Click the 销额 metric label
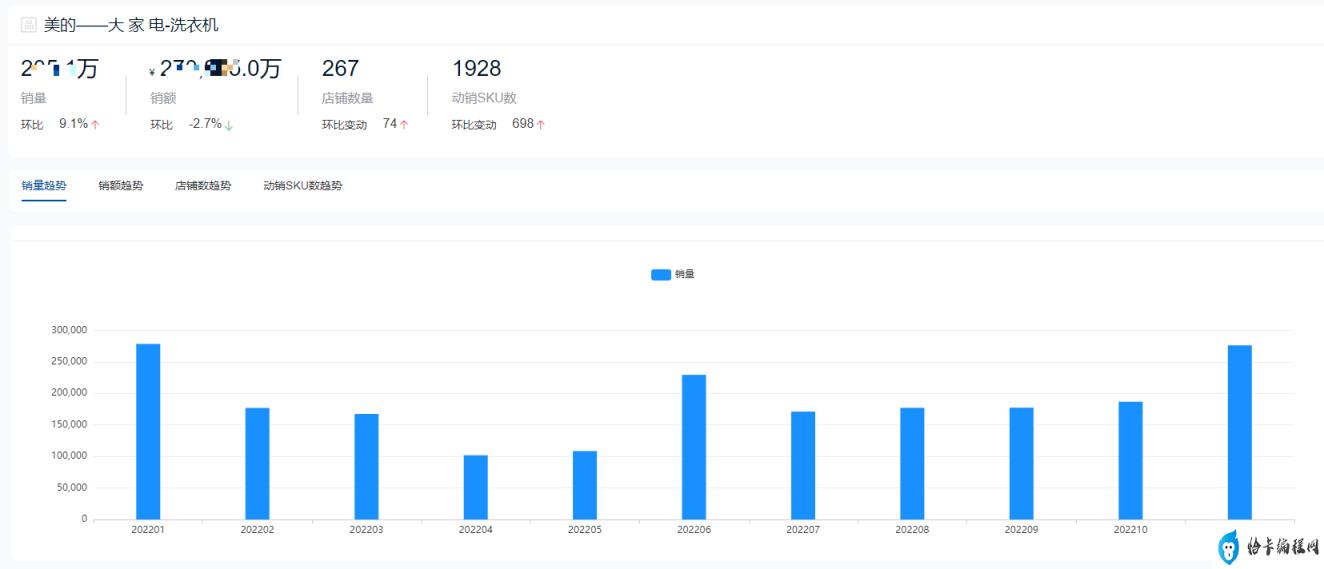This screenshot has width=1324, height=569. 163,98
